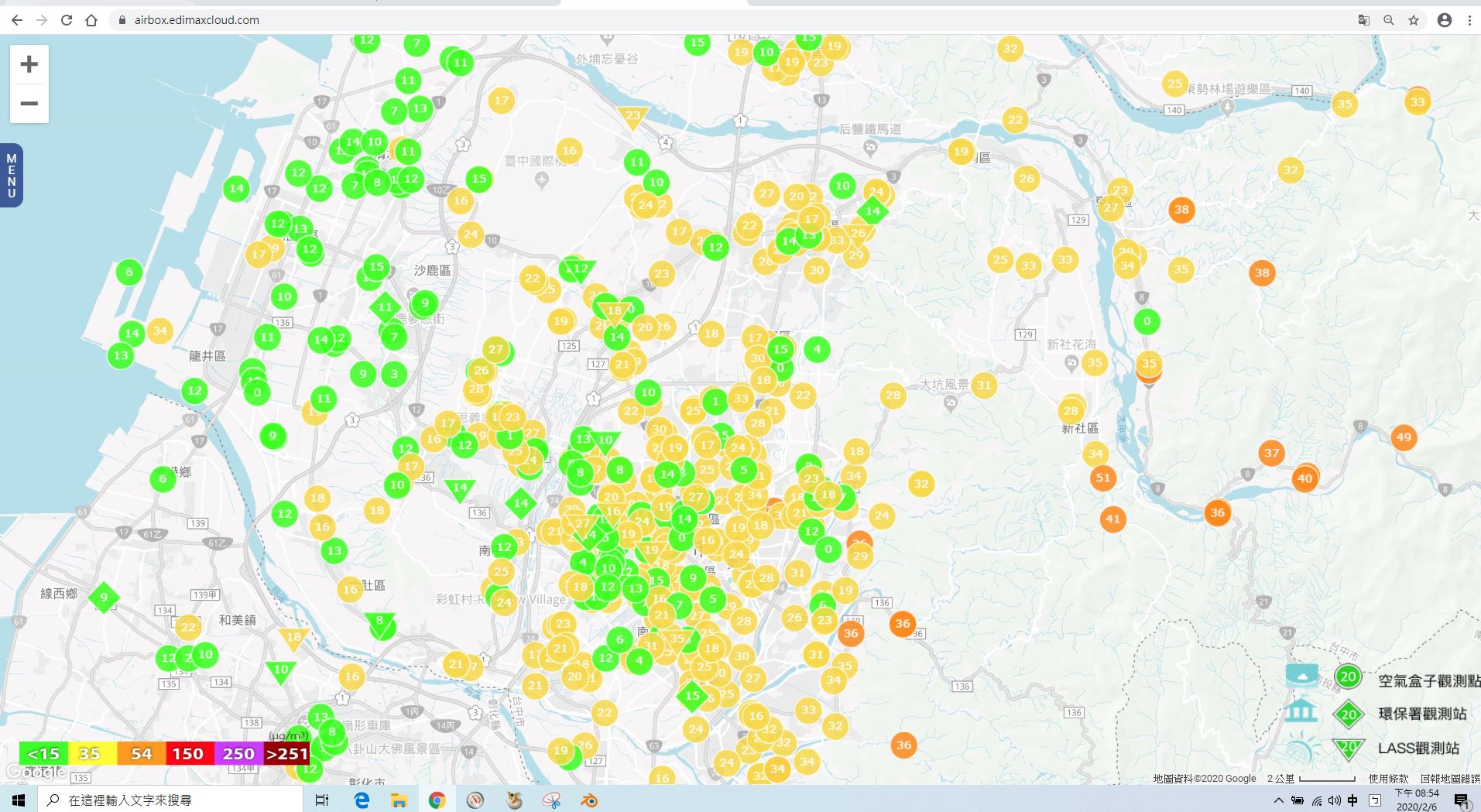Viewport: 1481px width, 812px height.
Task: Open the 回報地圖錯誤 report link
Action: click(1450, 779)
